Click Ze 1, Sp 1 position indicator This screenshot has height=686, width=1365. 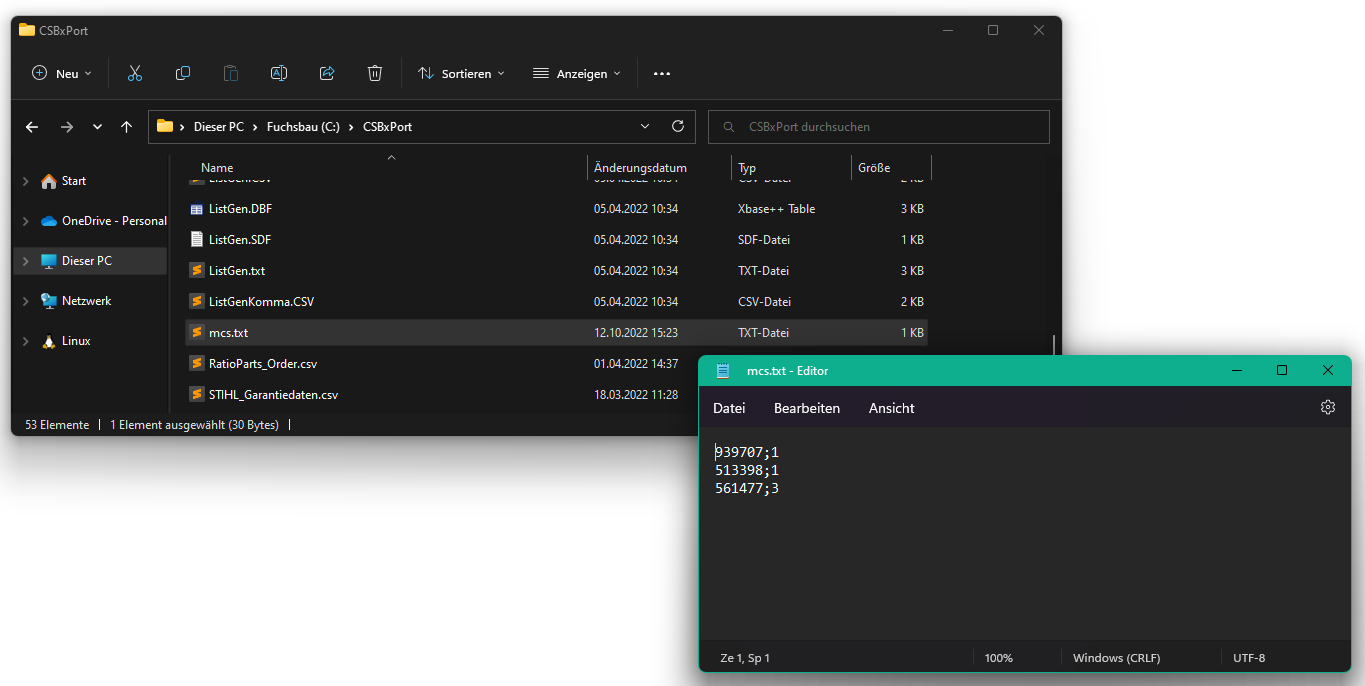coord(745,658)
